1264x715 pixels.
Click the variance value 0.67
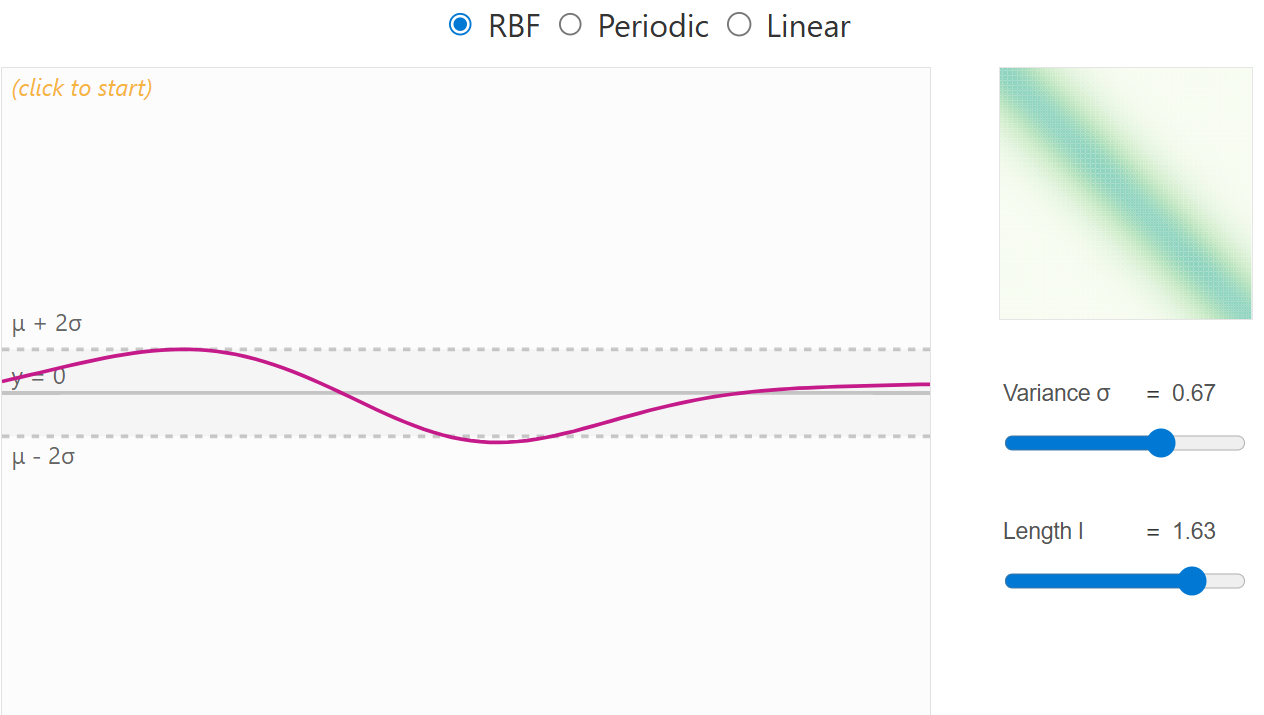pyautogui.click(x=1194, y=393)
